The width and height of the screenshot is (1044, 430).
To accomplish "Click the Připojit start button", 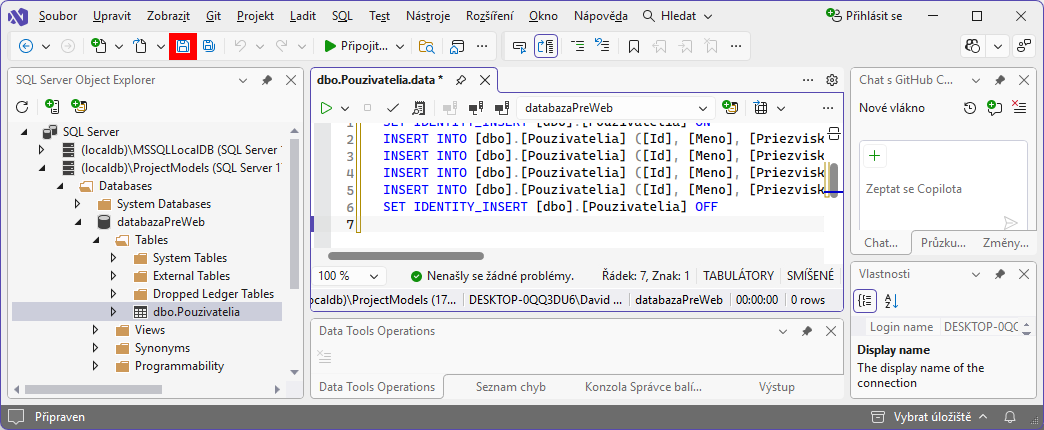I will [356, 46].
